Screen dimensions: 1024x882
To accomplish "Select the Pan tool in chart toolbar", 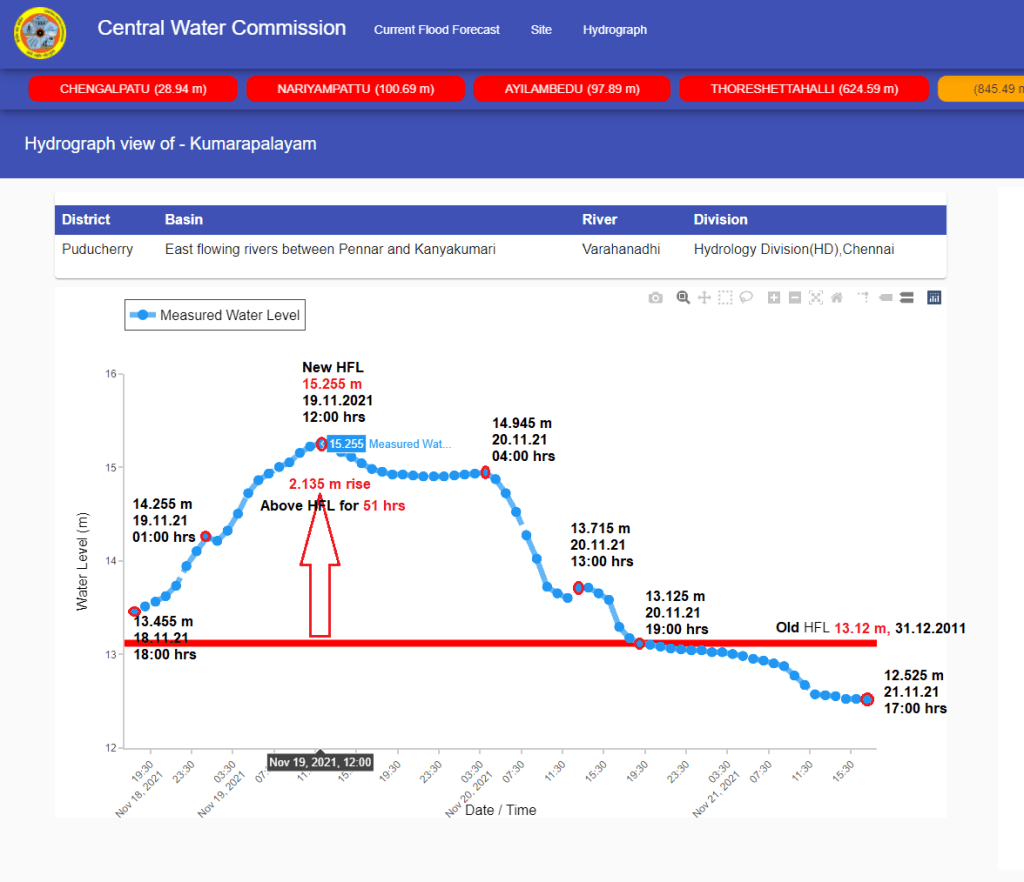I will point(704,297).
